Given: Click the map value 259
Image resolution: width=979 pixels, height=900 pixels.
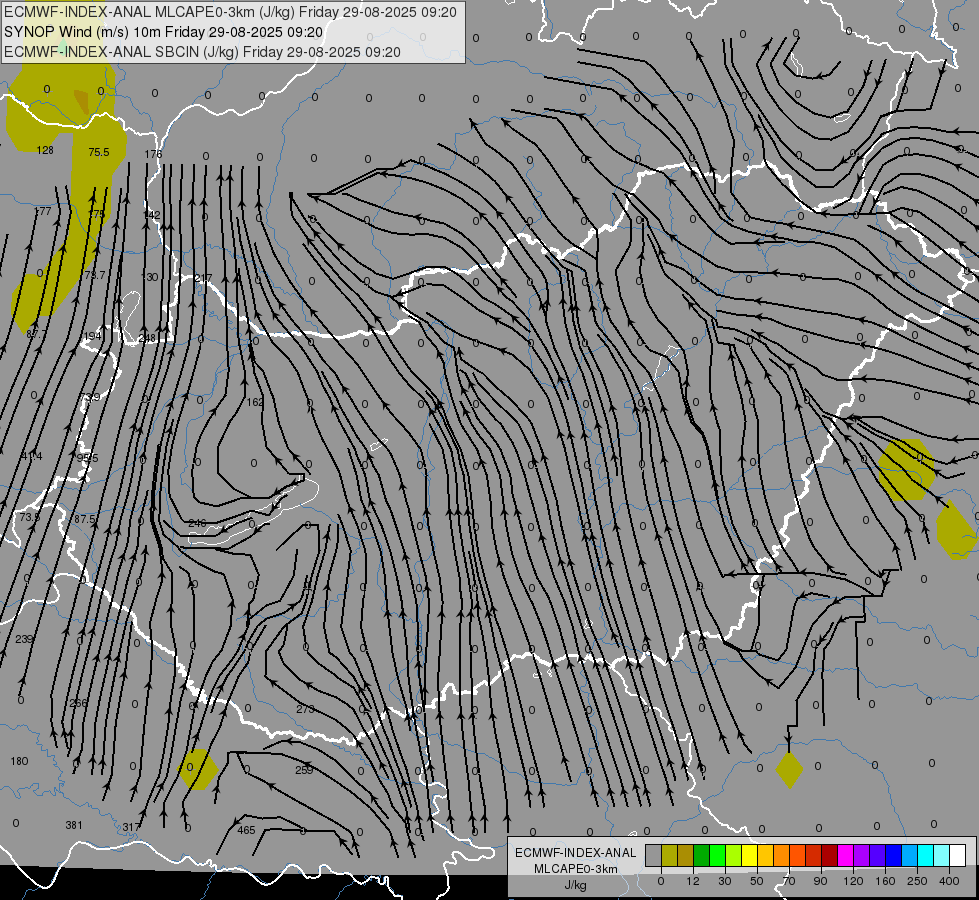Looking at the screenshot, I should tap(304, 770).
